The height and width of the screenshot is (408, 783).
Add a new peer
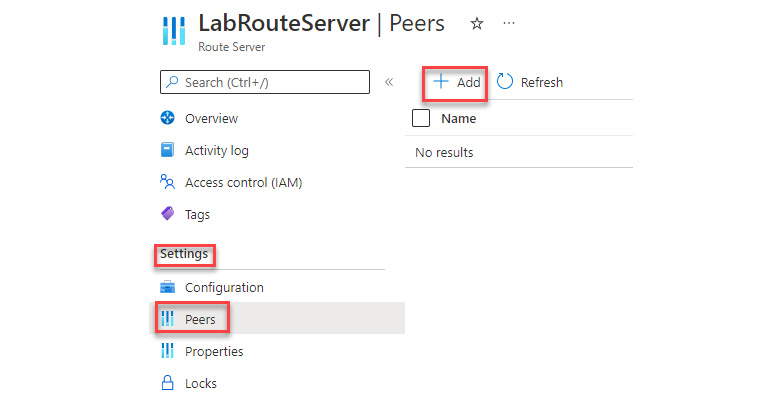(456, 82)
